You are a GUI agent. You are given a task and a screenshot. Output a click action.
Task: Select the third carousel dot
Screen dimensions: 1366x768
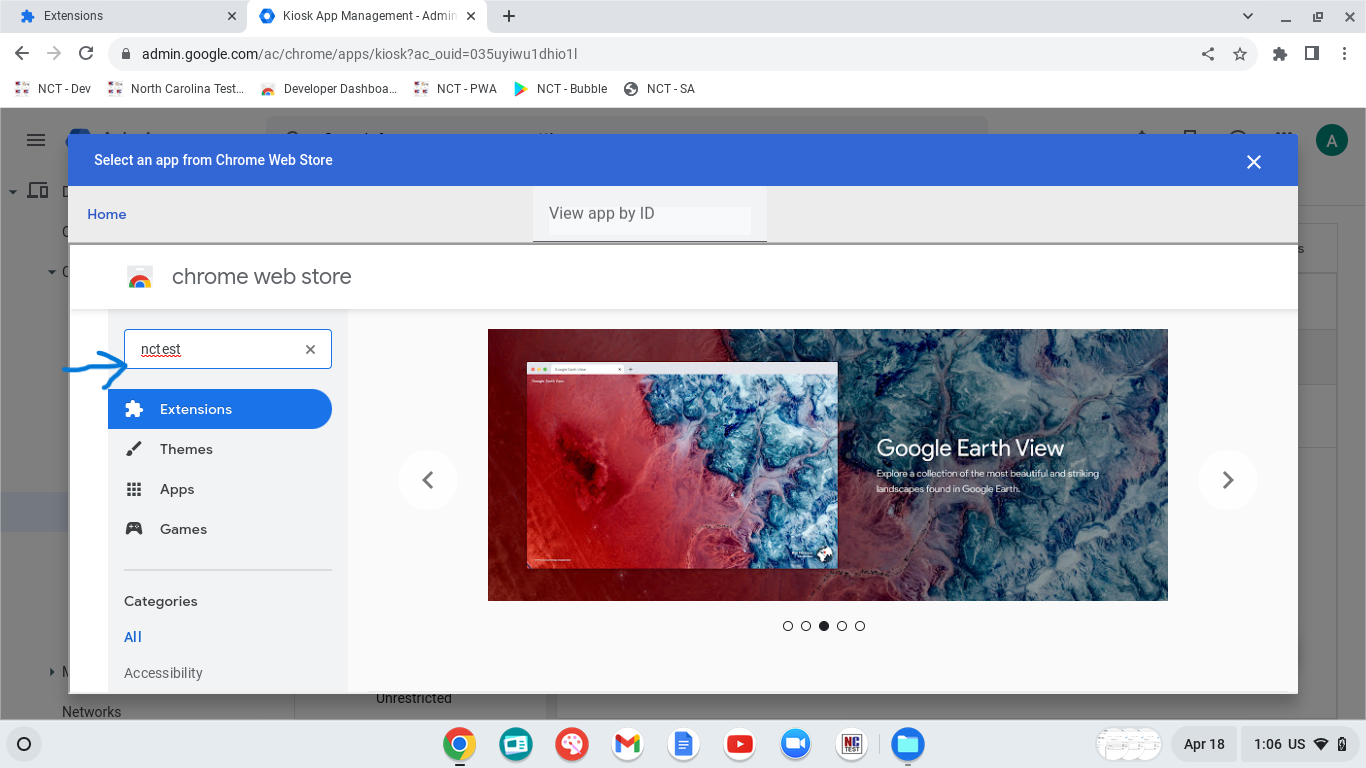[x=824, y=626]
